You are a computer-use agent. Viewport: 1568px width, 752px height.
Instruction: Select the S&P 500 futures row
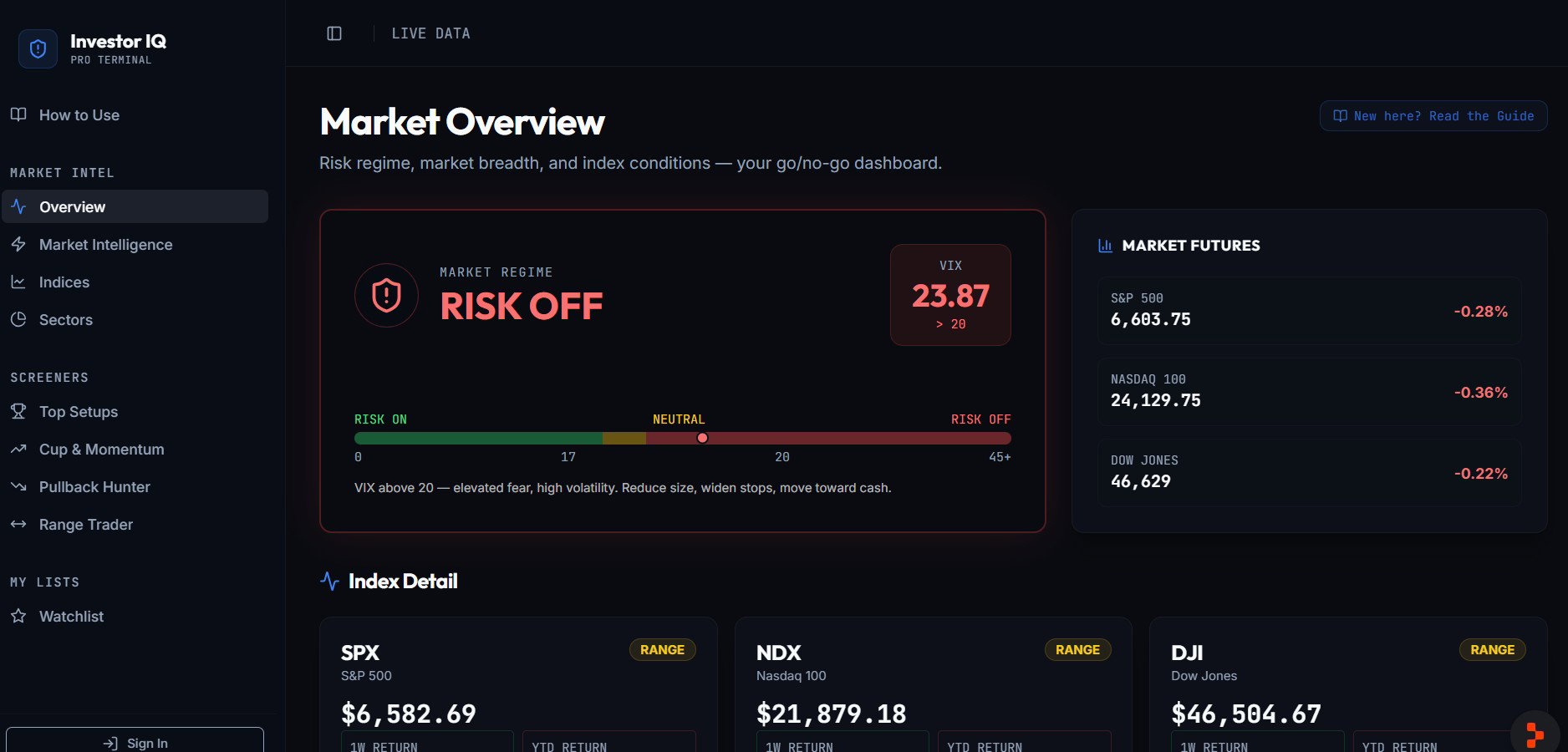[x=1309, y=310]
